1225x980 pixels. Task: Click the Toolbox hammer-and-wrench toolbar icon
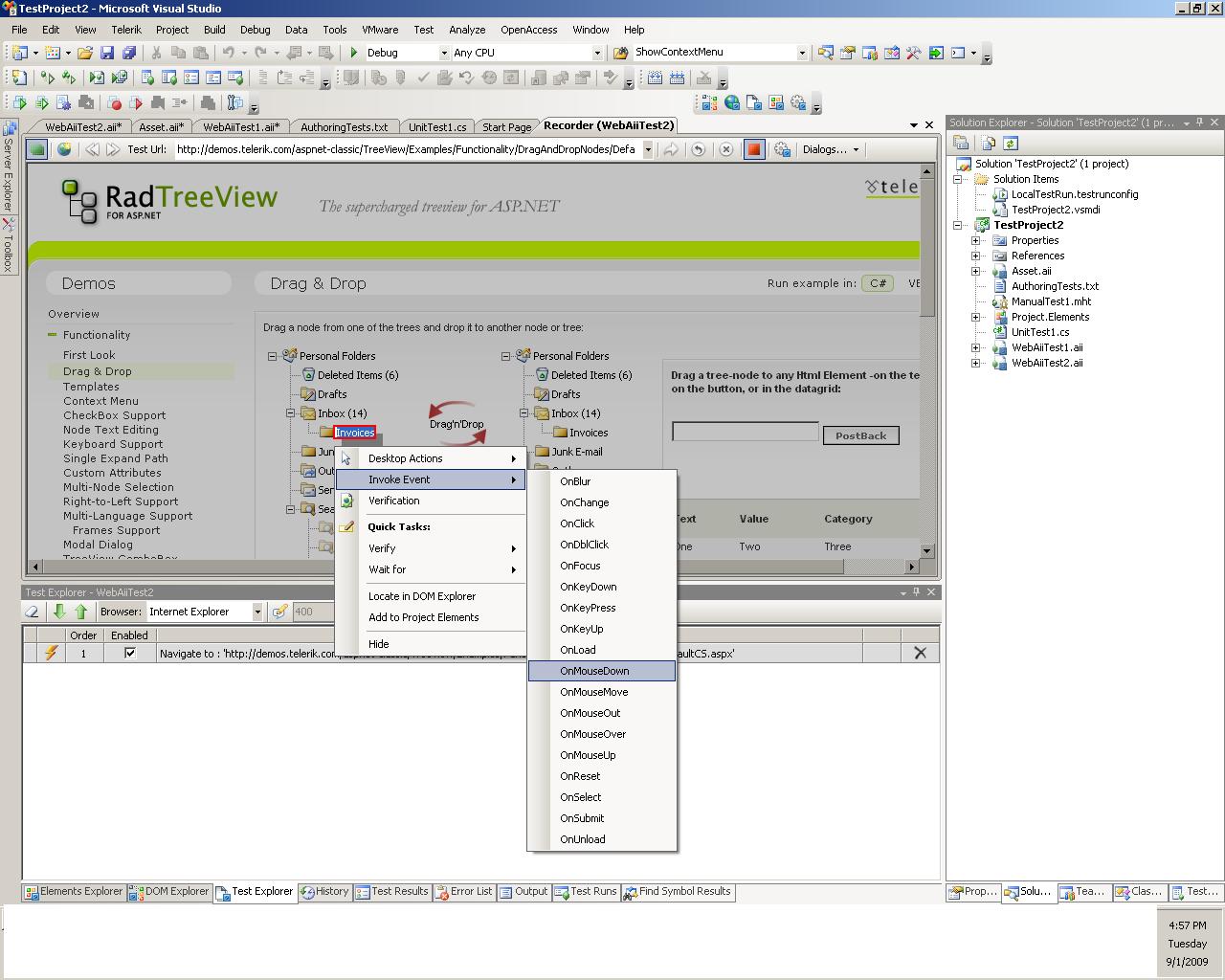[x=914, y=53]
